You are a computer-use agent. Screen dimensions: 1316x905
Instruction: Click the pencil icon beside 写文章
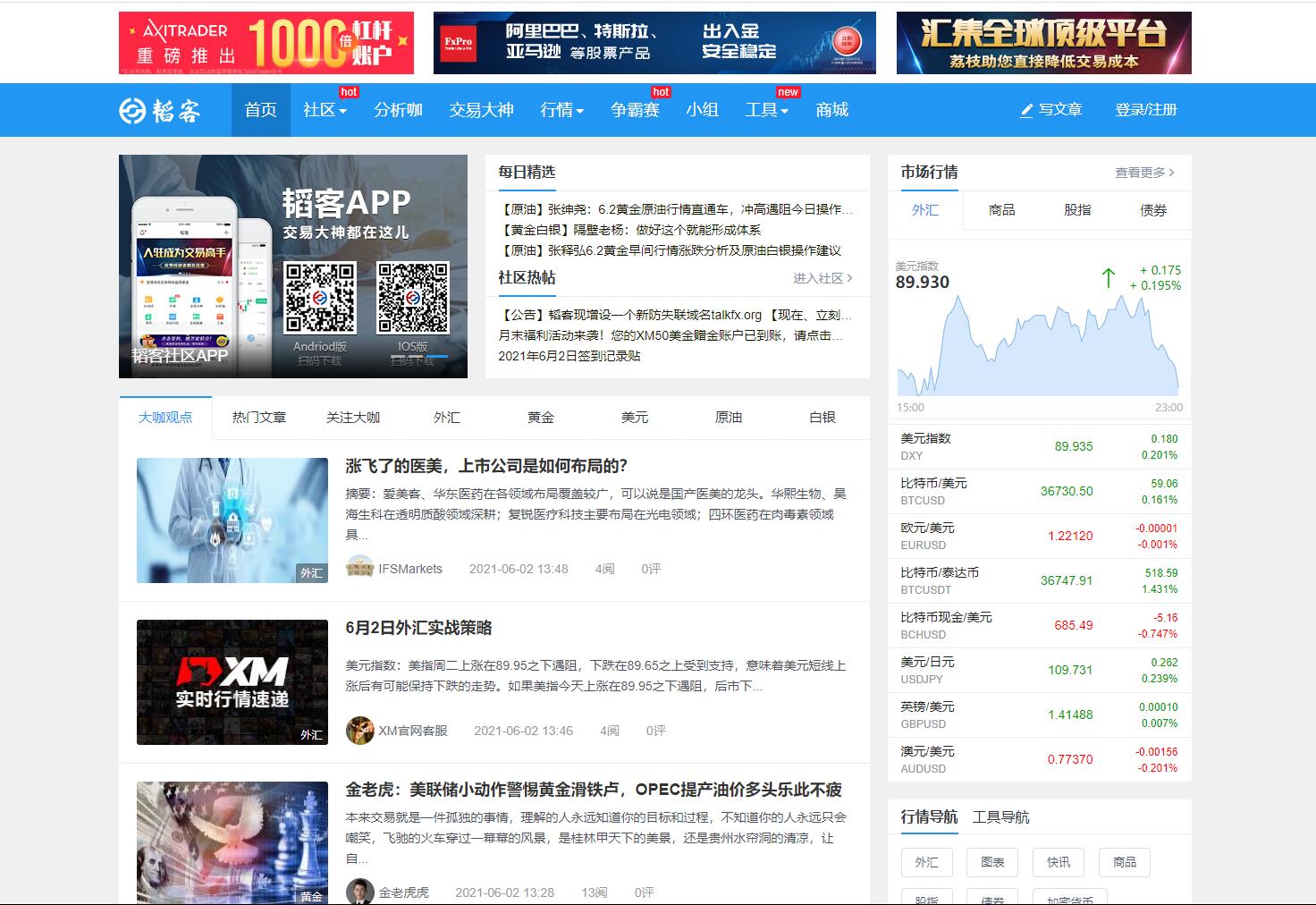(x=1026, y=110)
